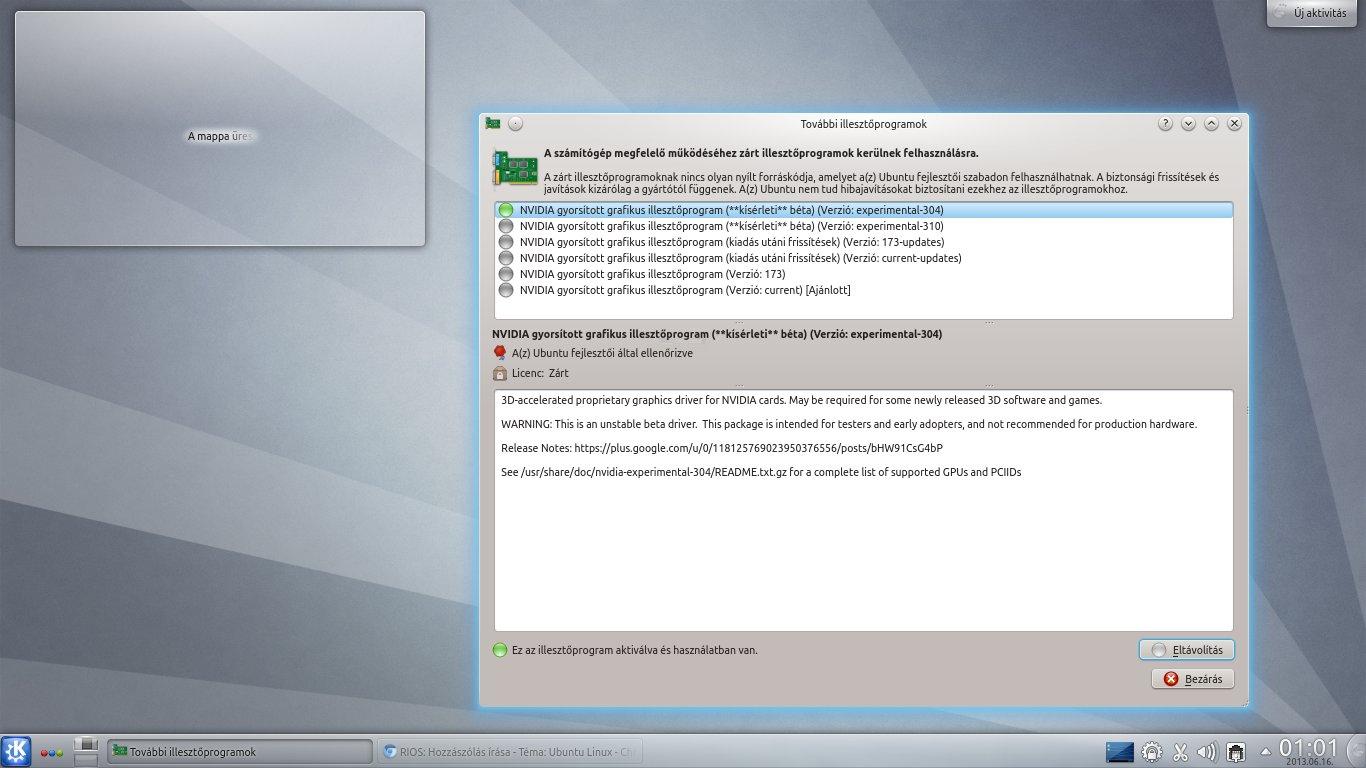Toggle the on-all-desktops pin button
This screenshot has height=768, width=1366.
515,124
